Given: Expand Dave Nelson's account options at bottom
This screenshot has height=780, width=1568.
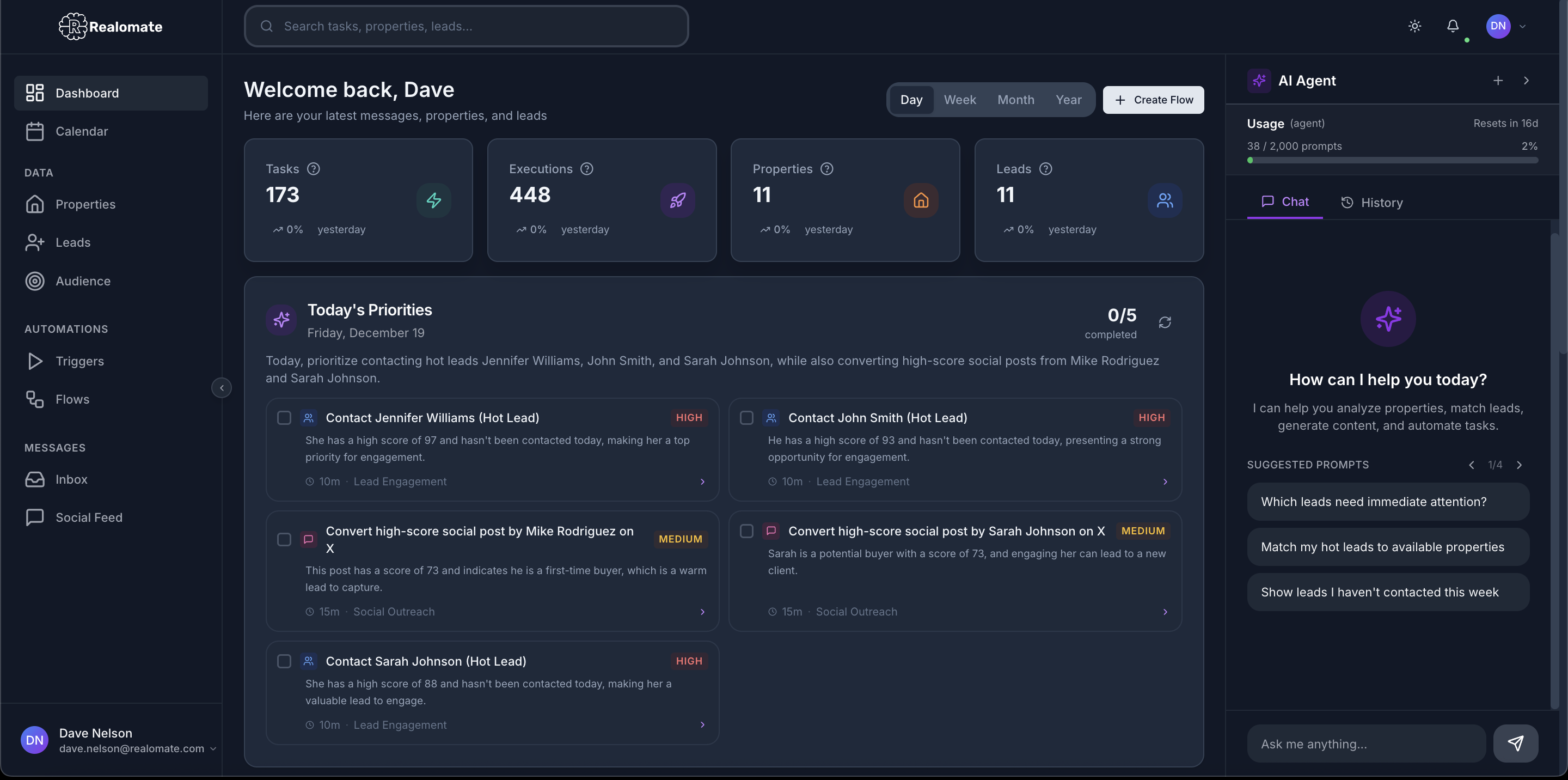Looking at the screenshot, I should [212, 748].
